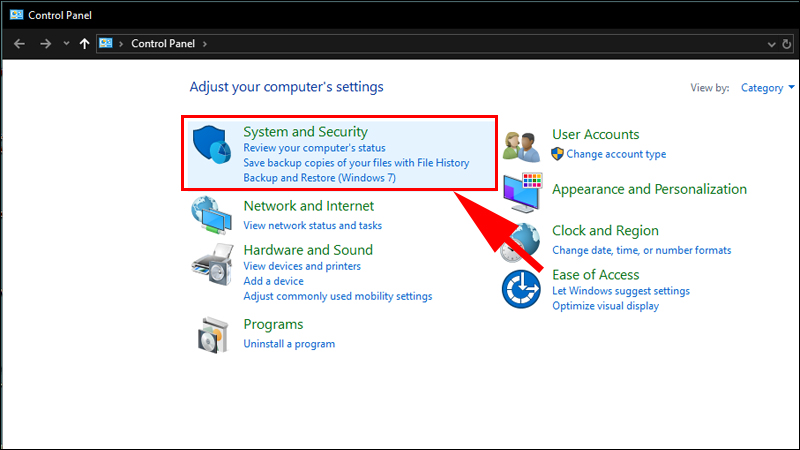This screenshot has height=450, width=800.
Task: Open View network status and tasks
Action: (312, 226)
